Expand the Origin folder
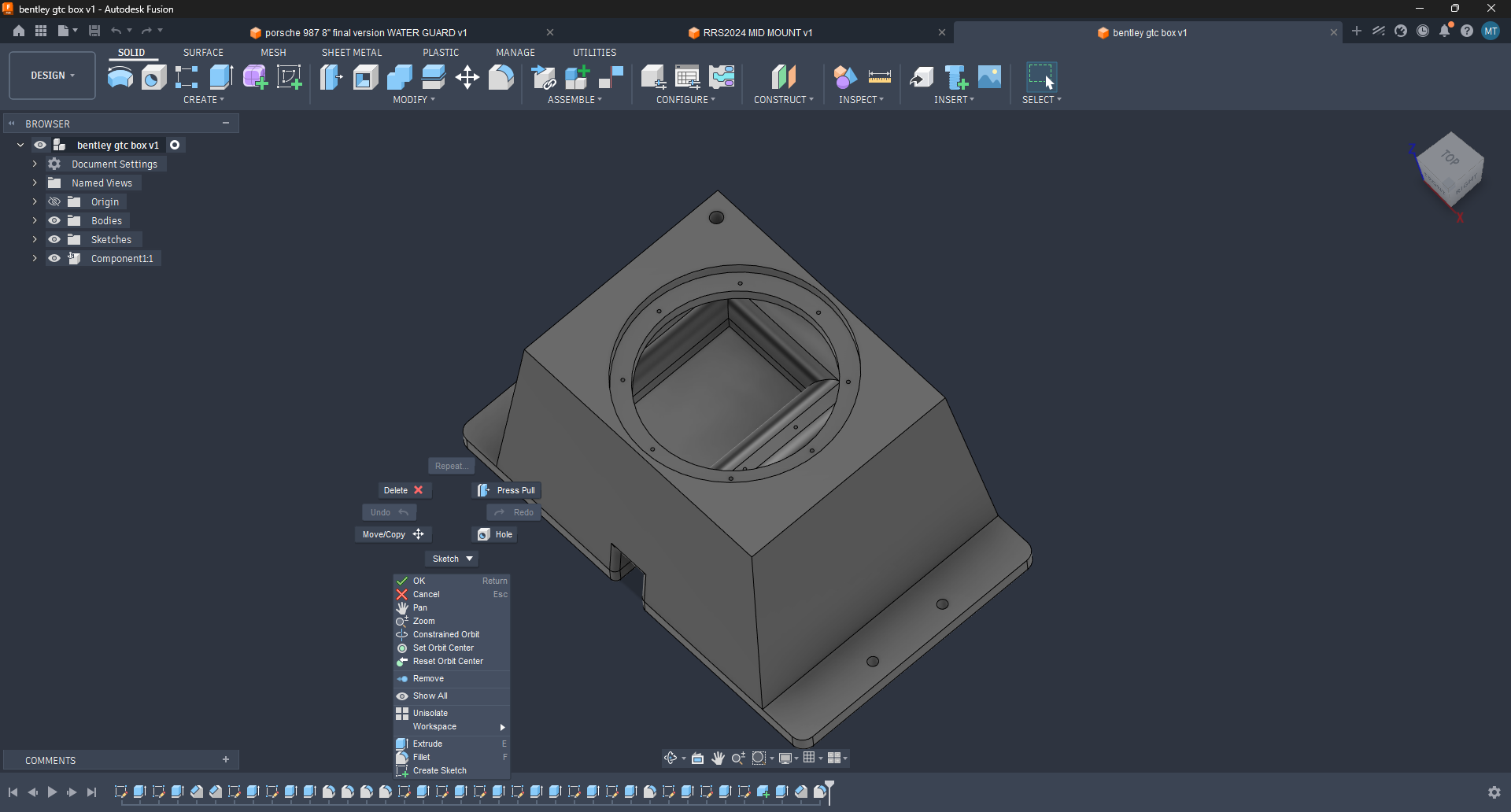1511x812 pixels. point(35,201)
